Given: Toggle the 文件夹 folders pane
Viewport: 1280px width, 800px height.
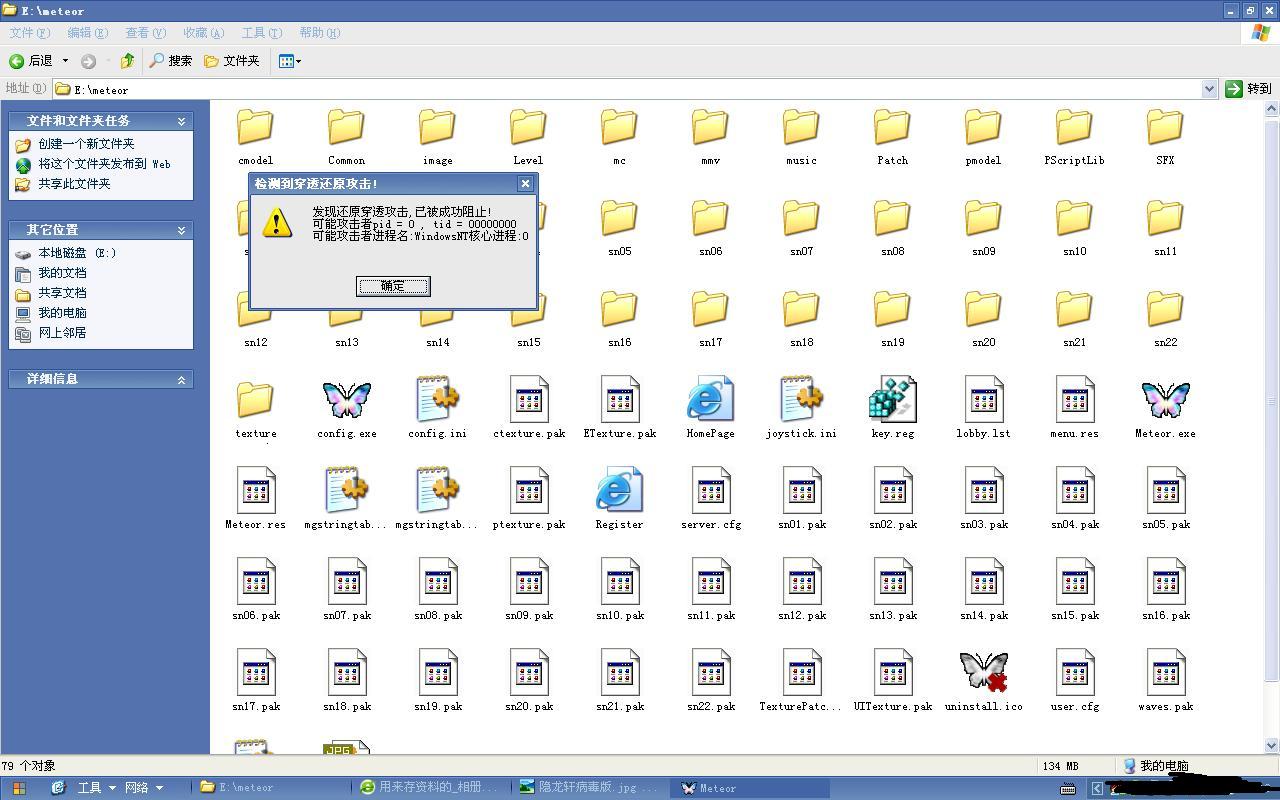Looking at the screenshot, I should (232, 61).
